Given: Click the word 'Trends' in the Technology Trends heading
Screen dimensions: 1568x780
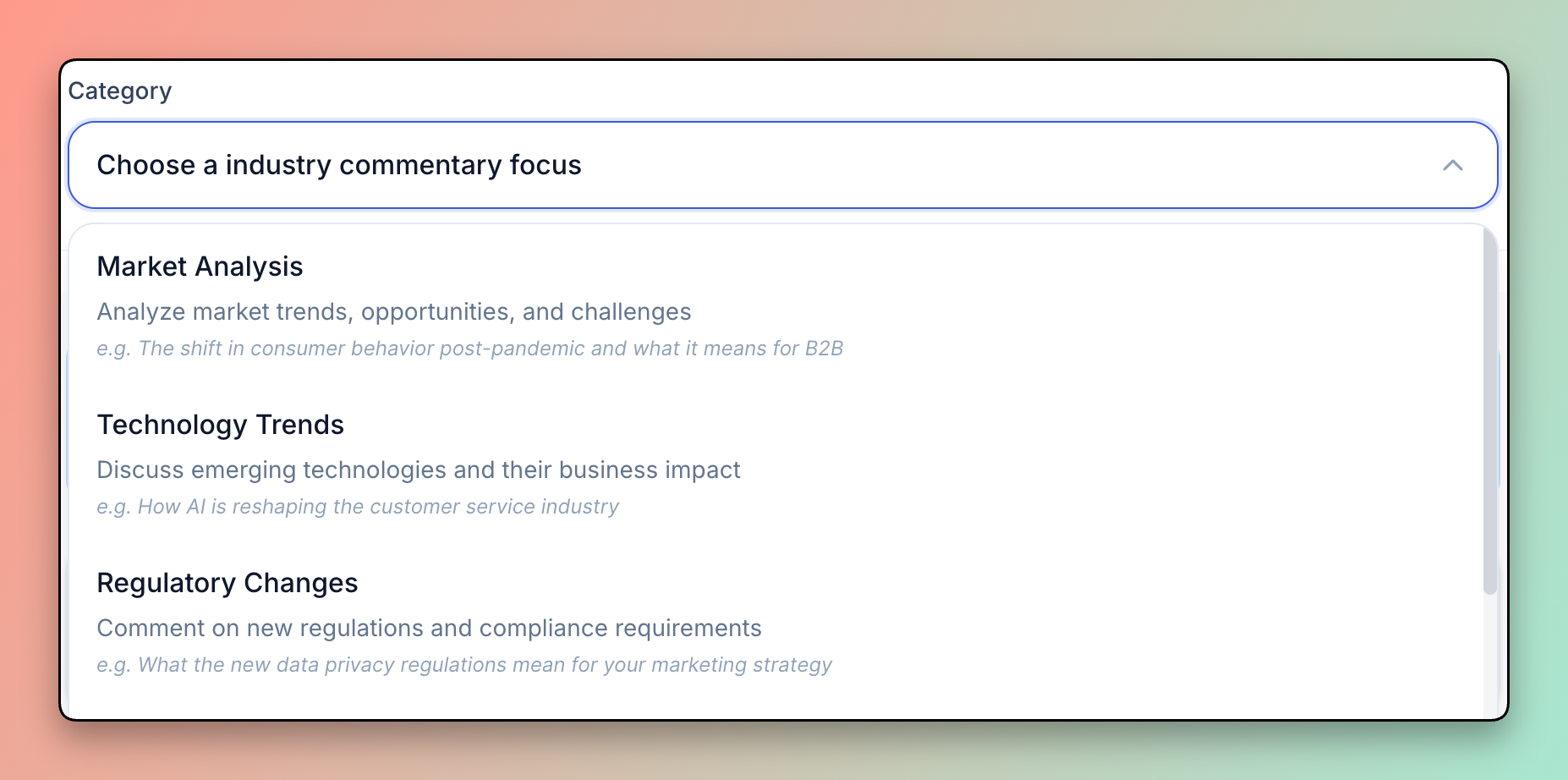Looking at the screenshot, I should click(x=299, y=425).
